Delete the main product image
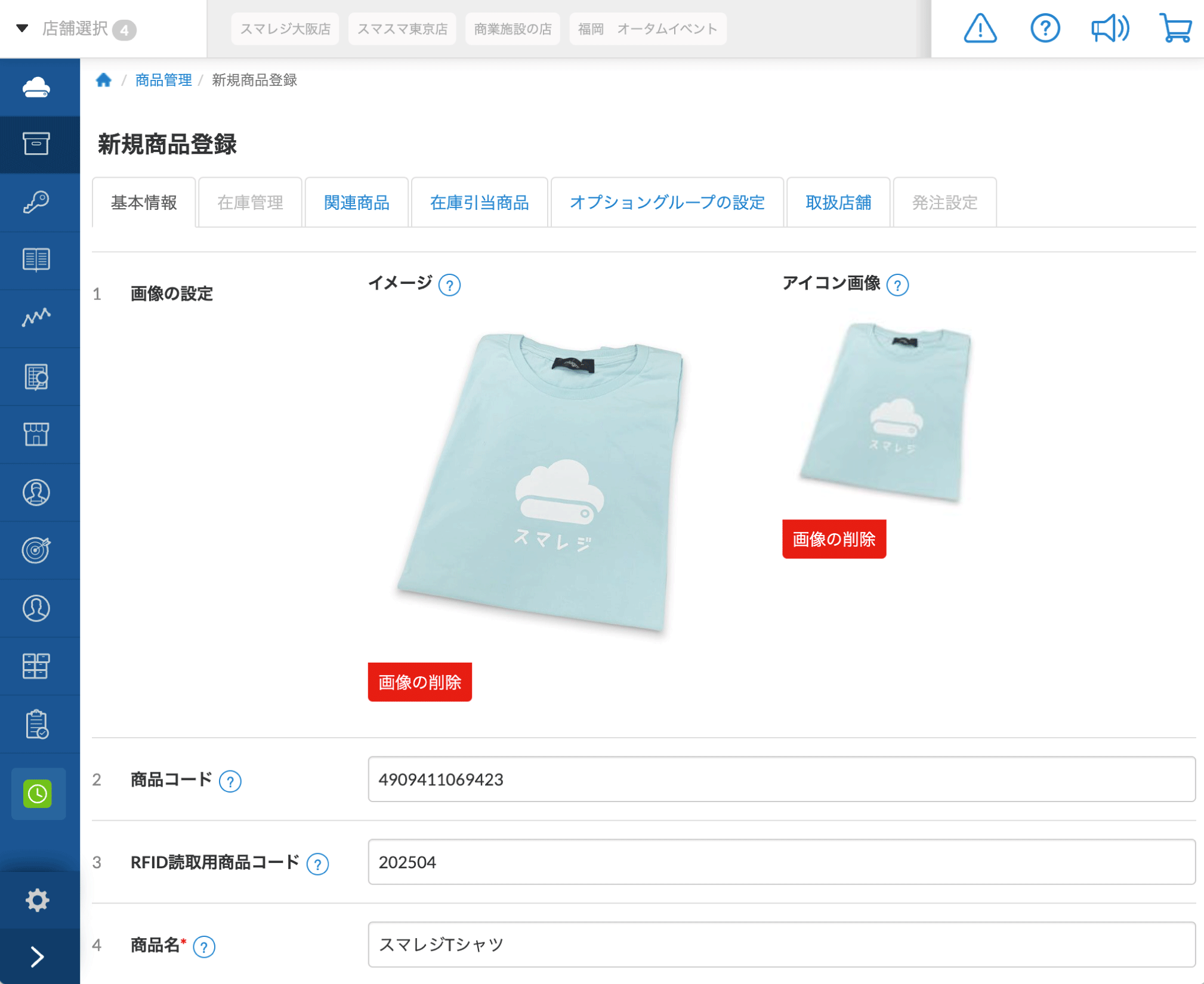The image size is (1204, 984). [420, 682]
